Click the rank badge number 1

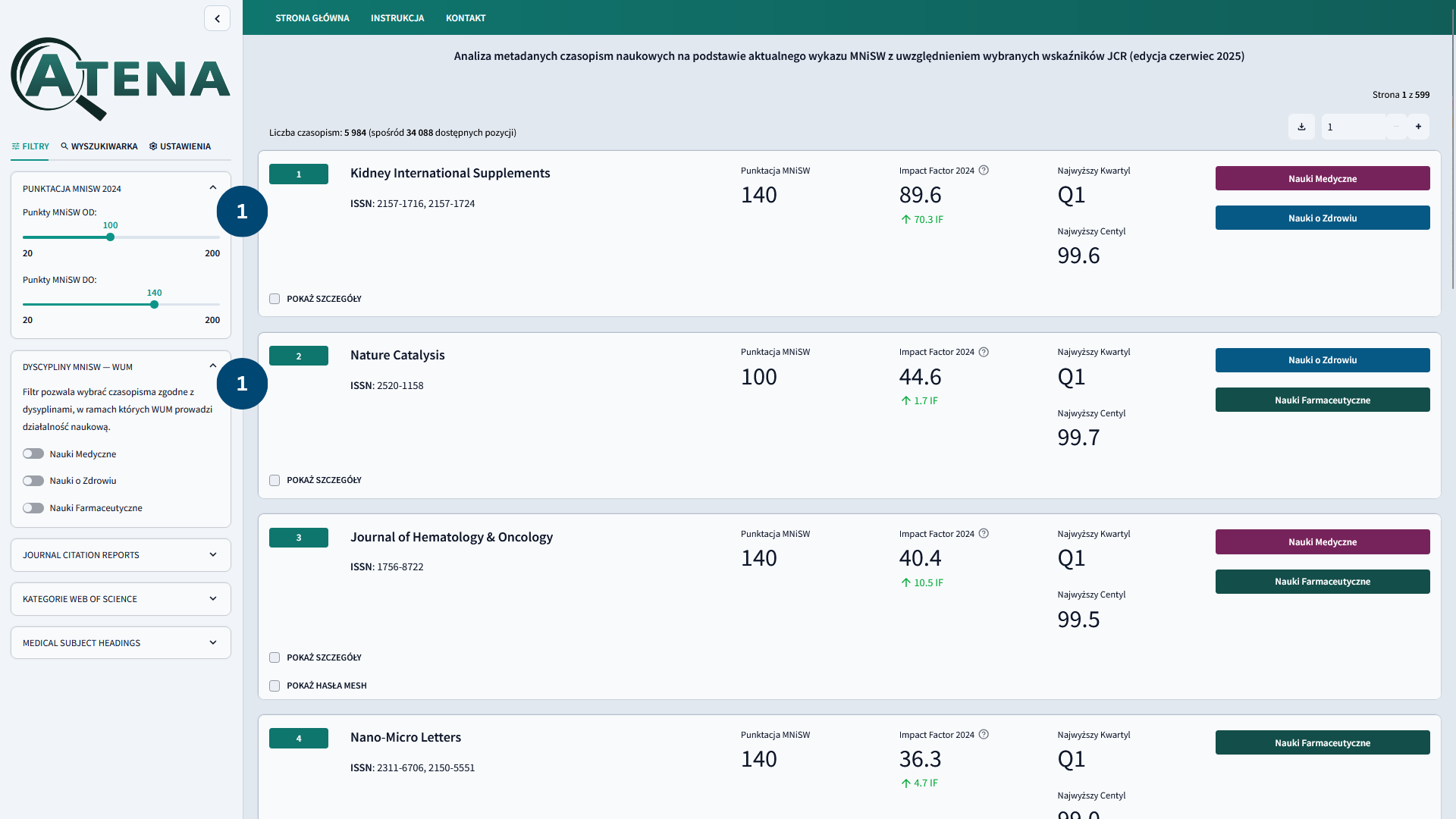click(x=299, y=174)
